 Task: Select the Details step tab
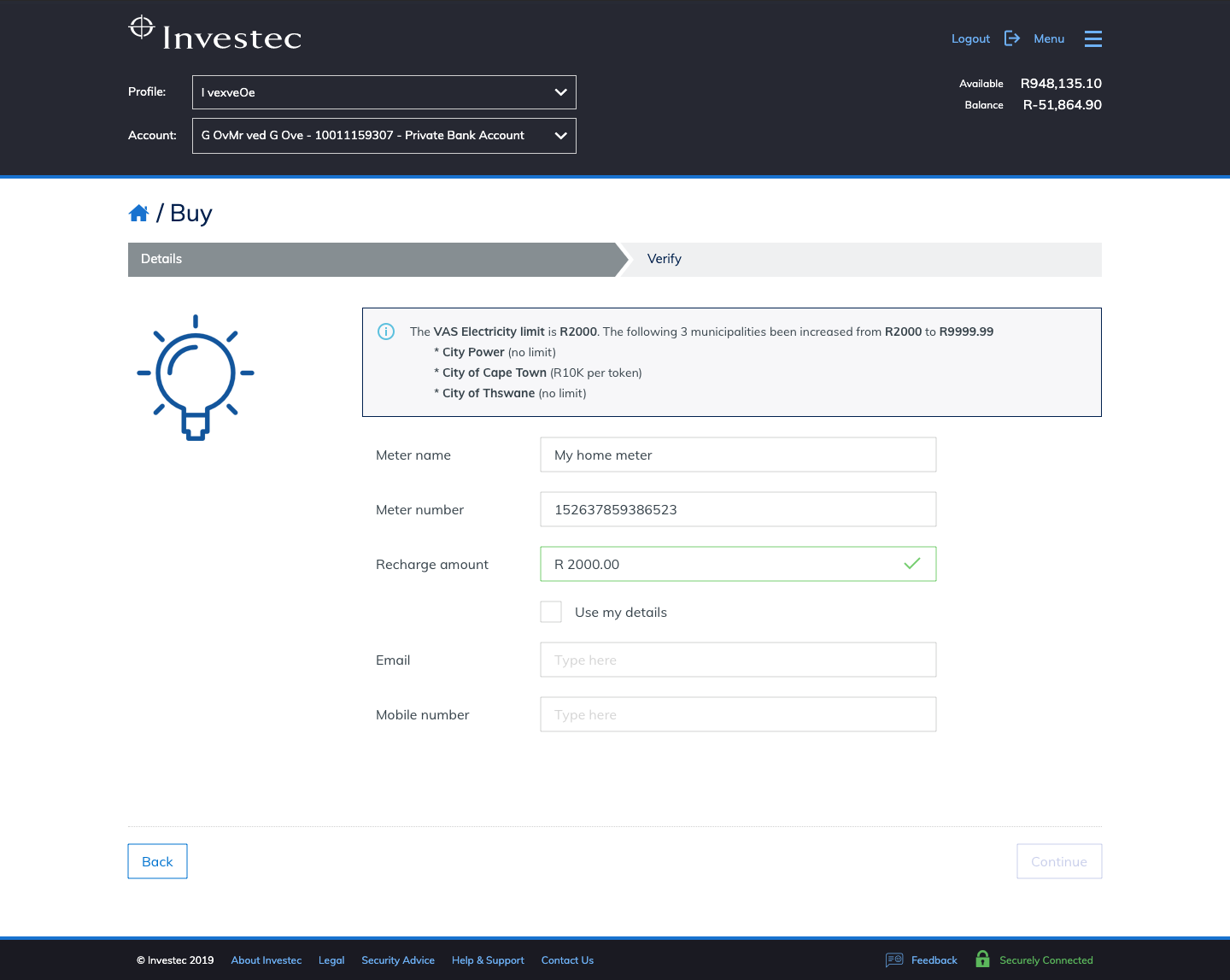click(x=372, y=259)
